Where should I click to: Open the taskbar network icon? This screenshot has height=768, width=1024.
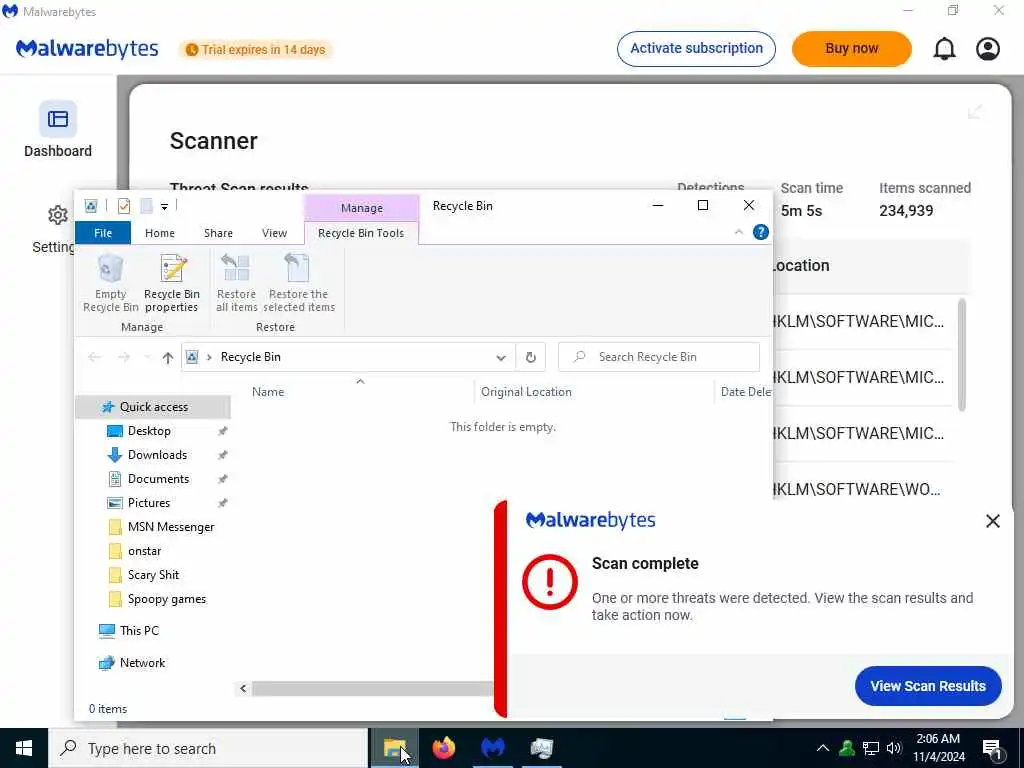click(x=871, y=748)
